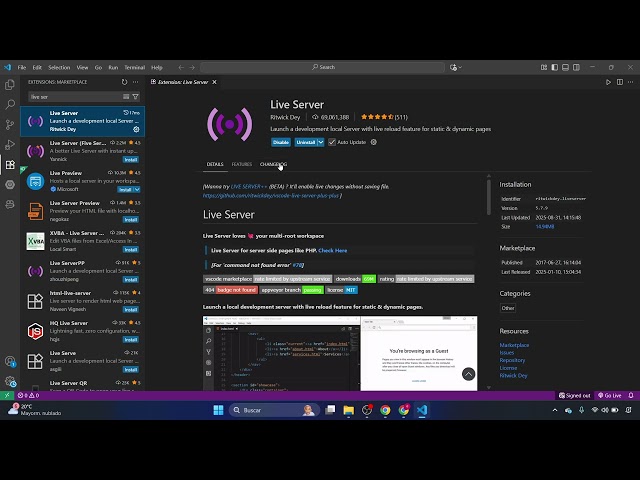The image size is (640, 480).
Task: Open the LIVE SERVER++ link
Action: pyautogui.click(x=249, y=187)
